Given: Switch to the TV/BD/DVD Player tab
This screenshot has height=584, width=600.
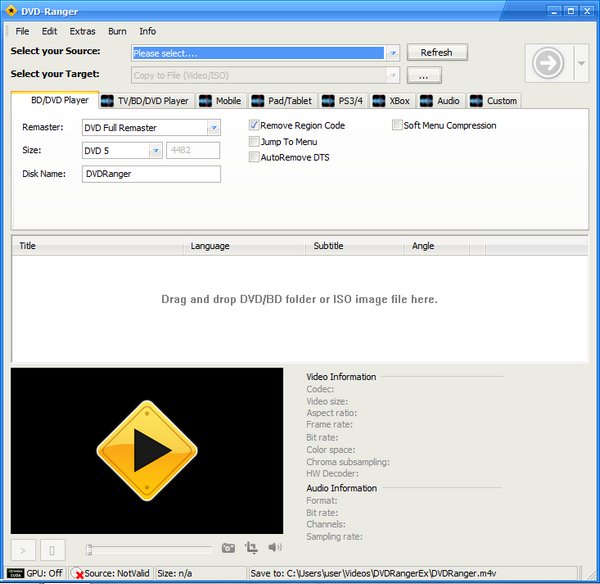Looking at the screenshot, I should (x=145, y=101).
